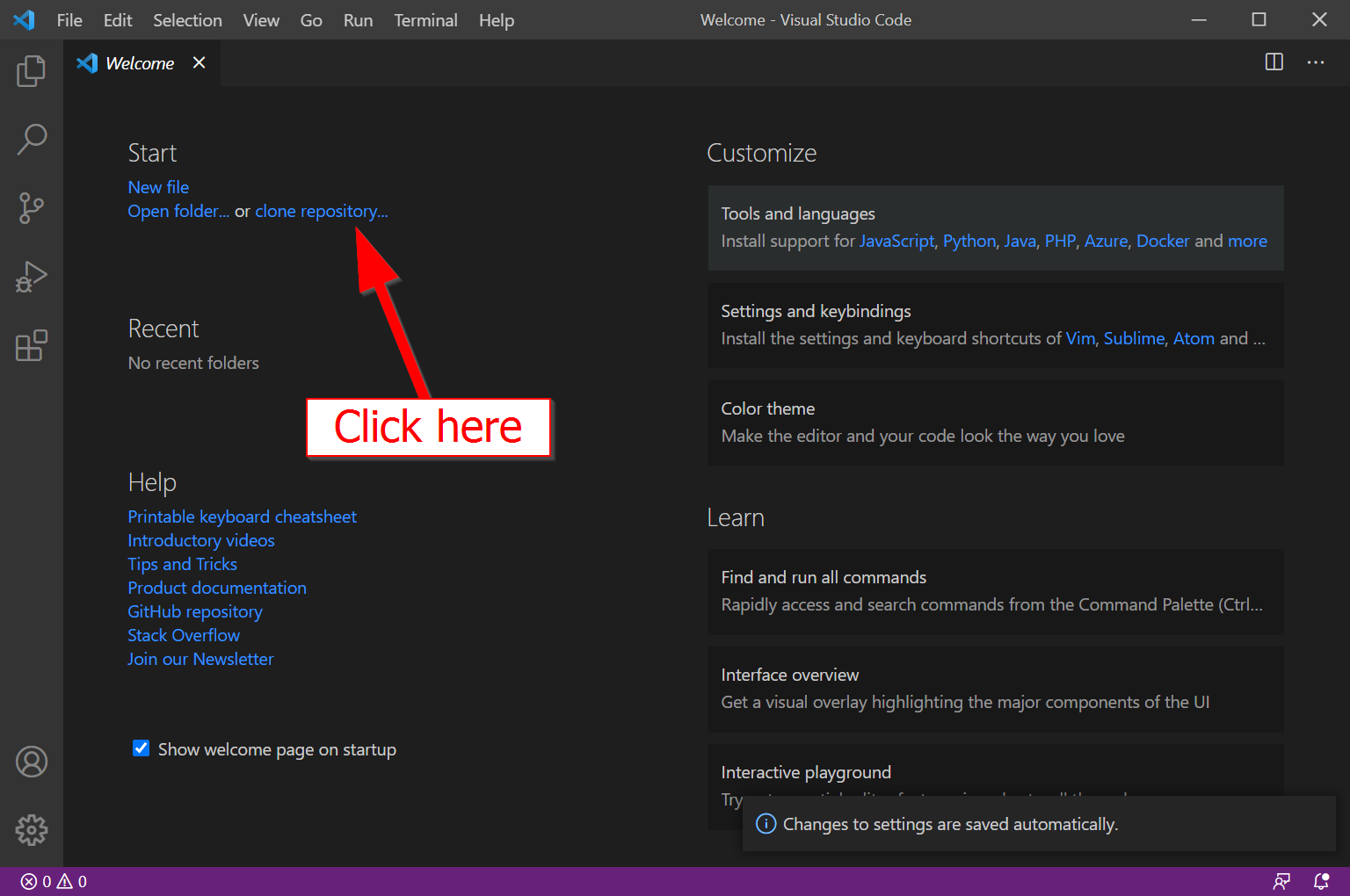Click the clone repository link

(x=321, y=211)
